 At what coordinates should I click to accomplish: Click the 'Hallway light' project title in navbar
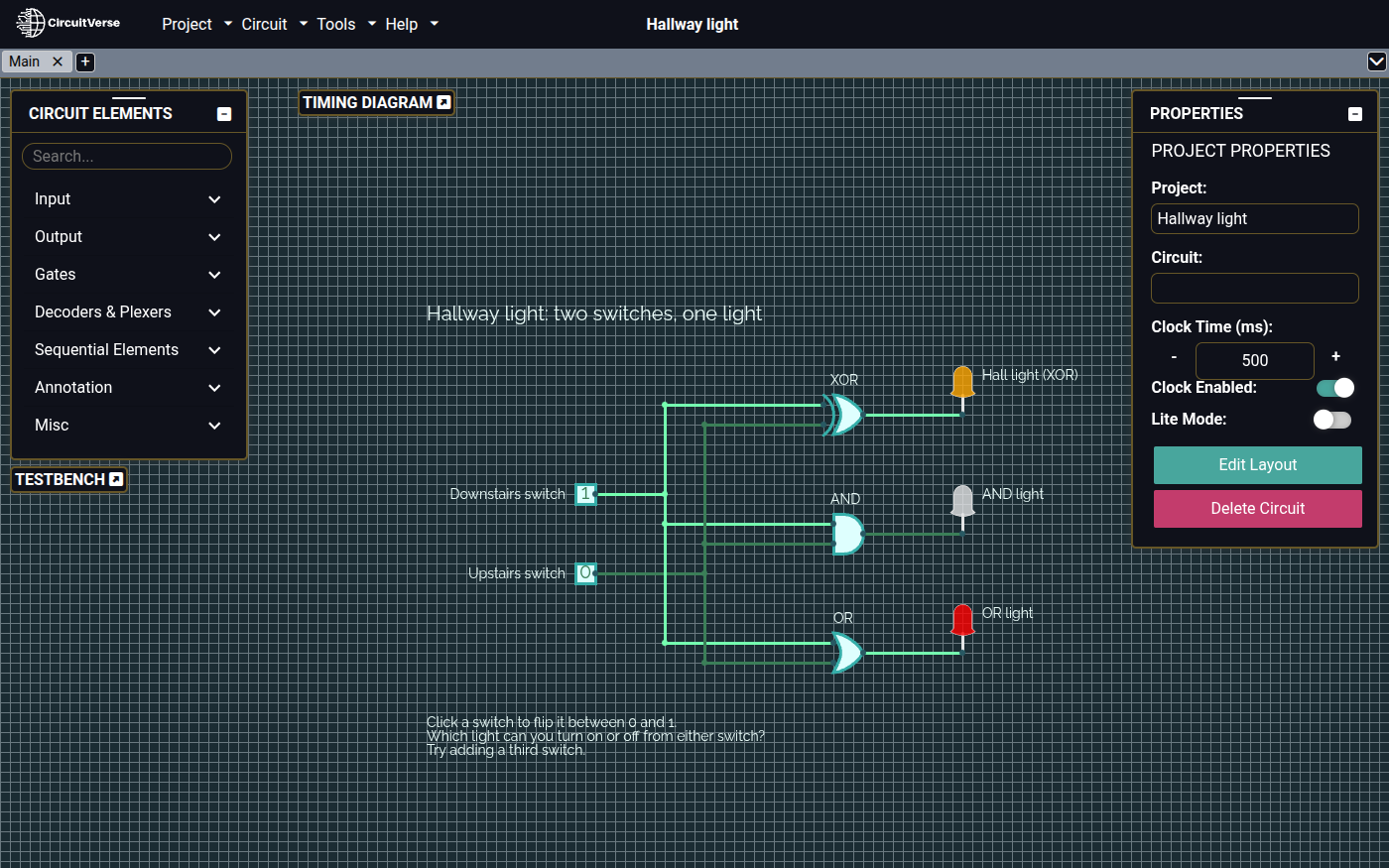[693, 24]
